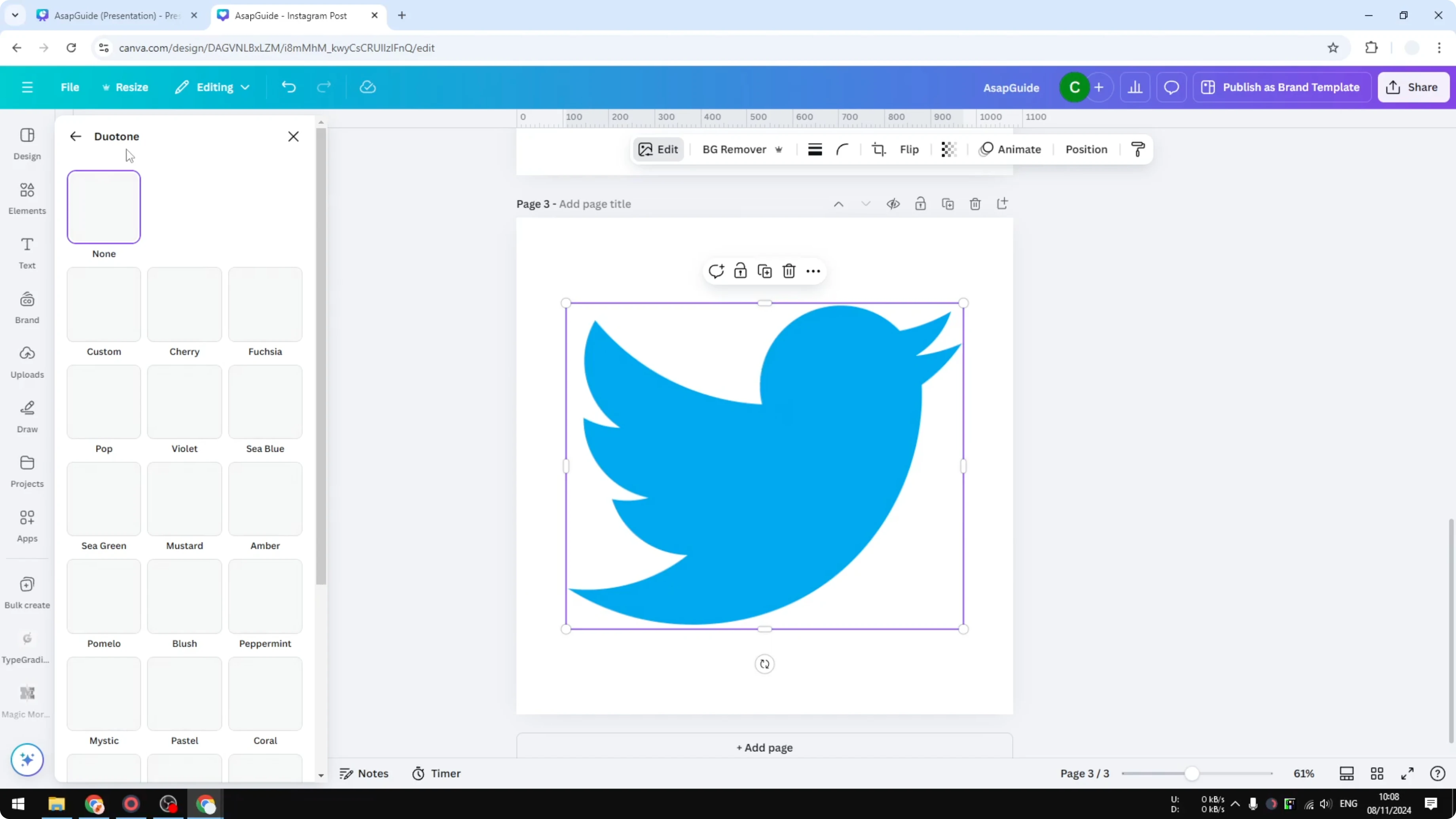The width and height of the screenshot is (1456, 819).
Task: Select the Text tool in the sidebar
Action: pyautogui.click(x=27, y=252)
